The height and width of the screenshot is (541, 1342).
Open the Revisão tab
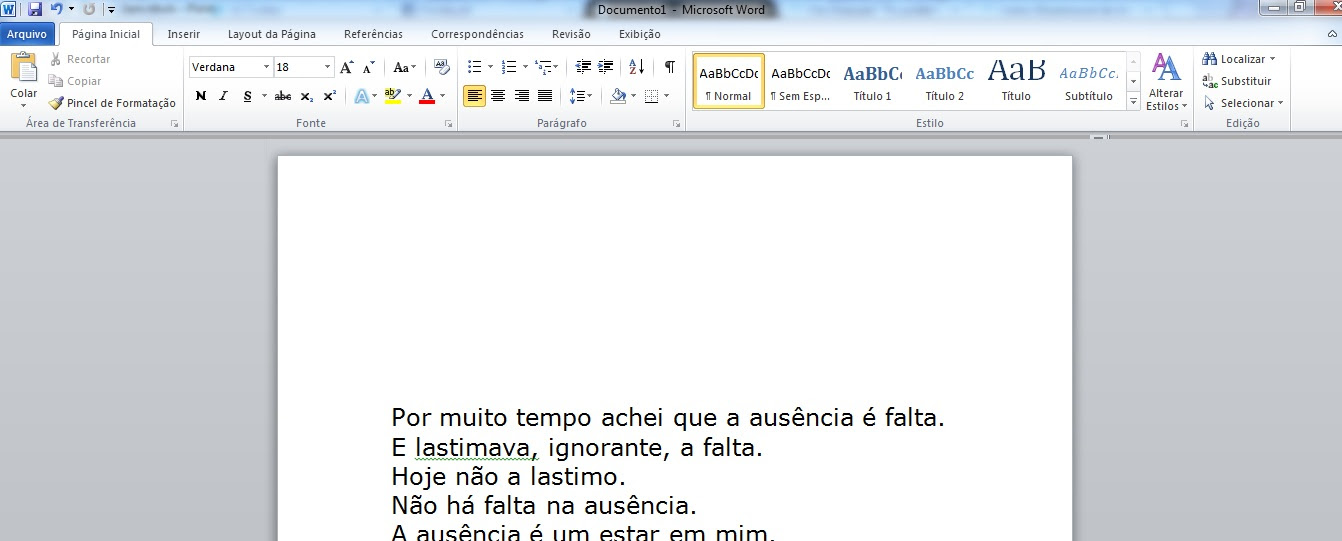(x=571, y=34)
